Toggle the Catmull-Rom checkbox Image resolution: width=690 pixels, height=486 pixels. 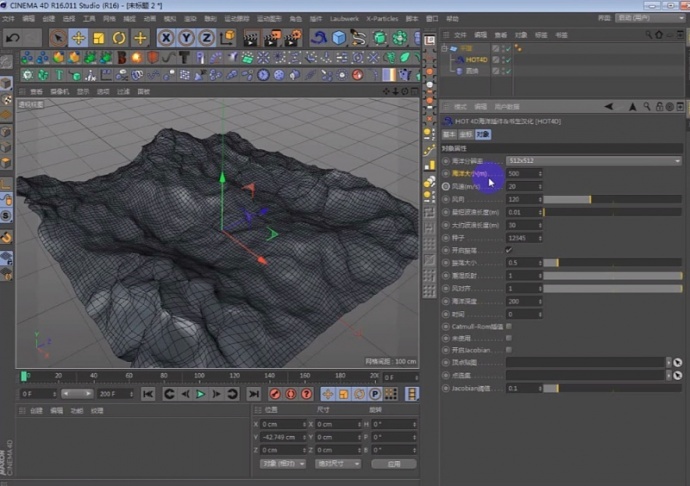[x=510, y=325]
